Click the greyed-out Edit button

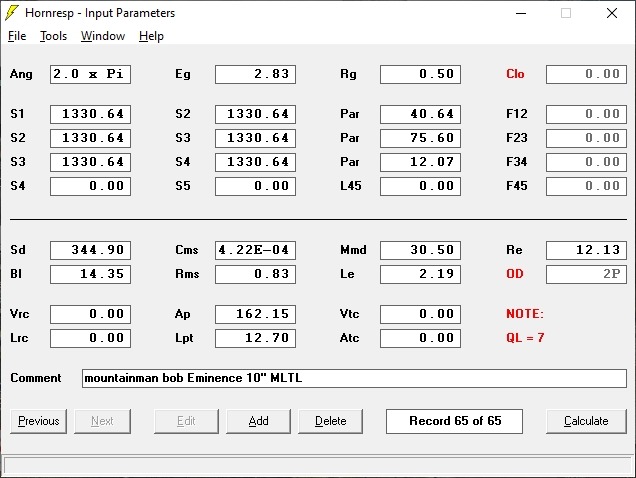coord(186,421)
